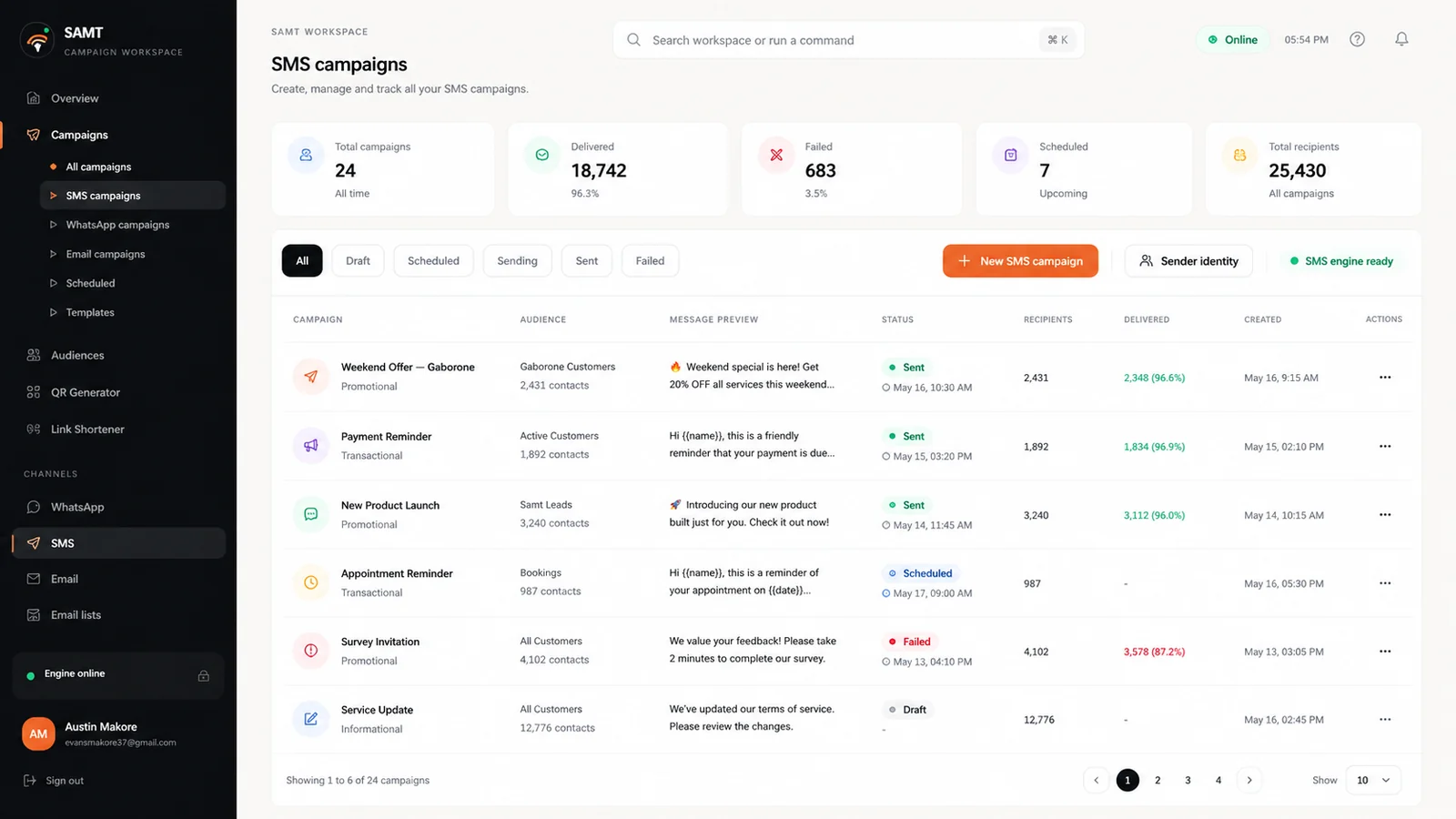
Task: Open Link Shortener in the sidebar
Action: (119, 429)
